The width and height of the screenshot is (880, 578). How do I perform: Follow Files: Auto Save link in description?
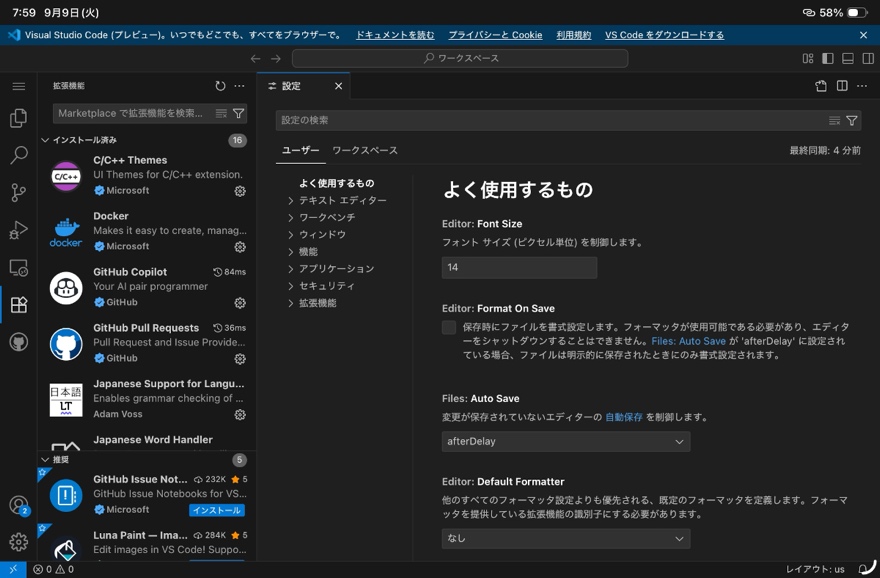[689, 341]
